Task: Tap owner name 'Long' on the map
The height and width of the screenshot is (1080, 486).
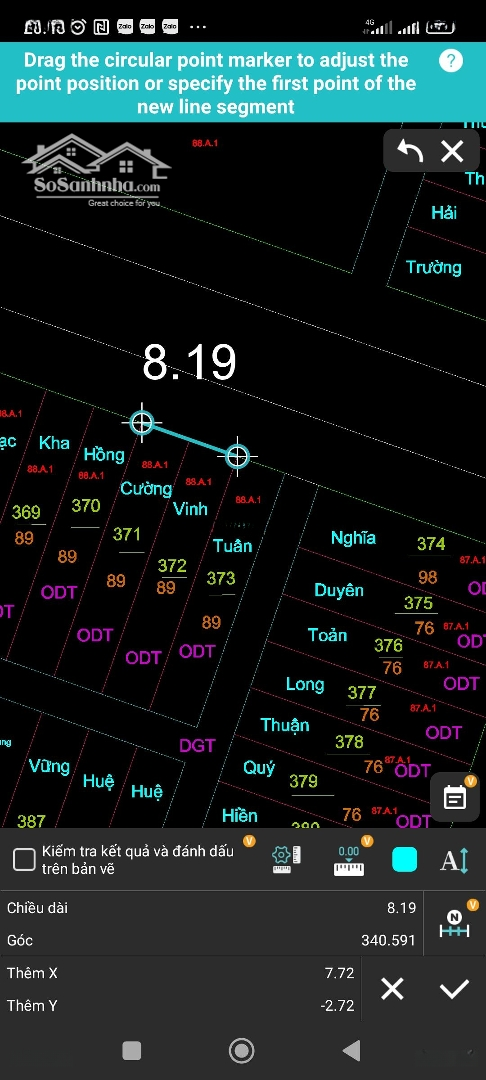Action: pyautogui.click(x=305, y=684)
